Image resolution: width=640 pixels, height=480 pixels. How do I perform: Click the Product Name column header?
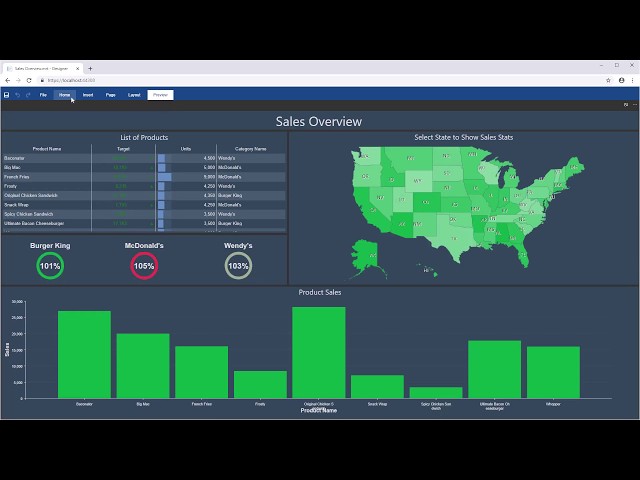click(x=47, y=149)
